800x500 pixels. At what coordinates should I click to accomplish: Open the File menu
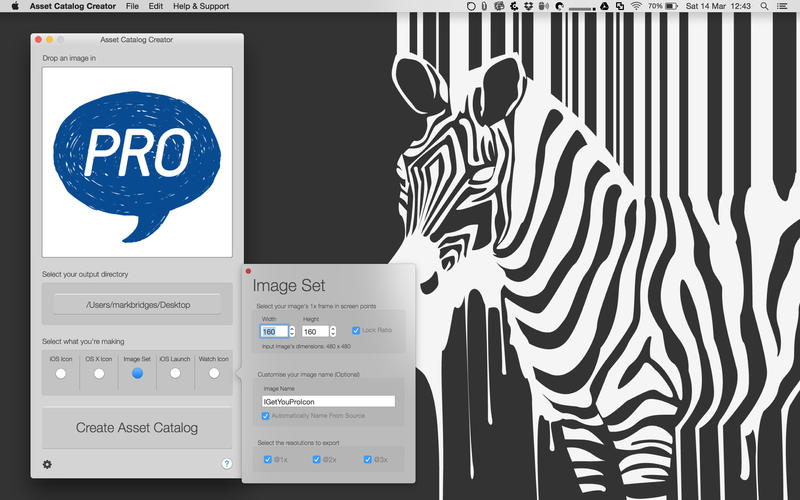(x=132, y=6)
